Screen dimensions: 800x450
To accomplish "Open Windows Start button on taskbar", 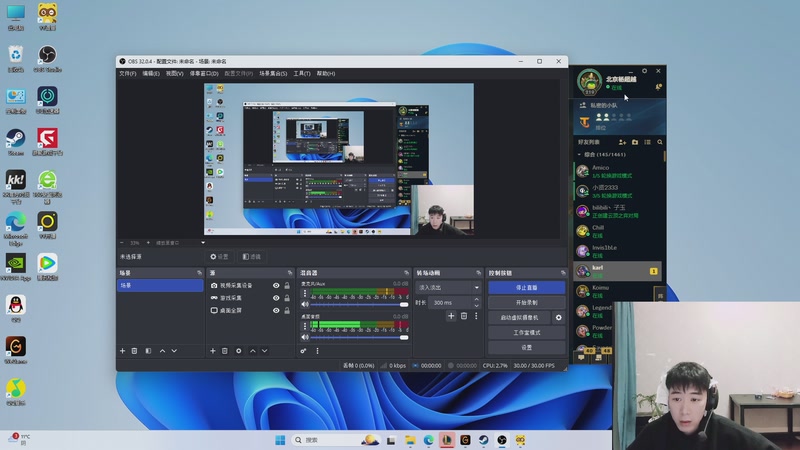I will pos(280,440).
